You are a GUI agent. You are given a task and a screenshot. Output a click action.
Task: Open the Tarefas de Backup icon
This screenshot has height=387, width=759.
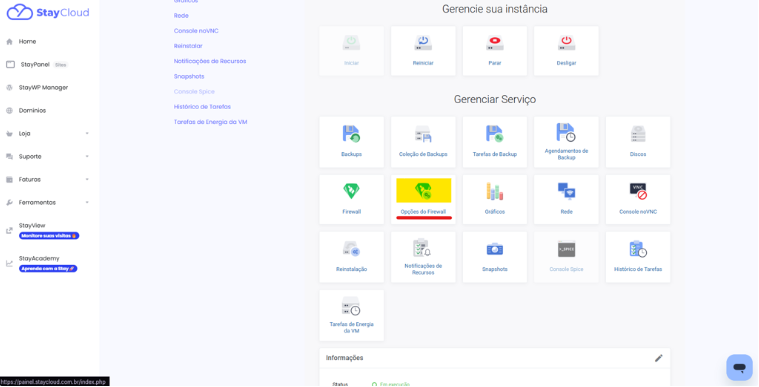(x=495, y=134)
